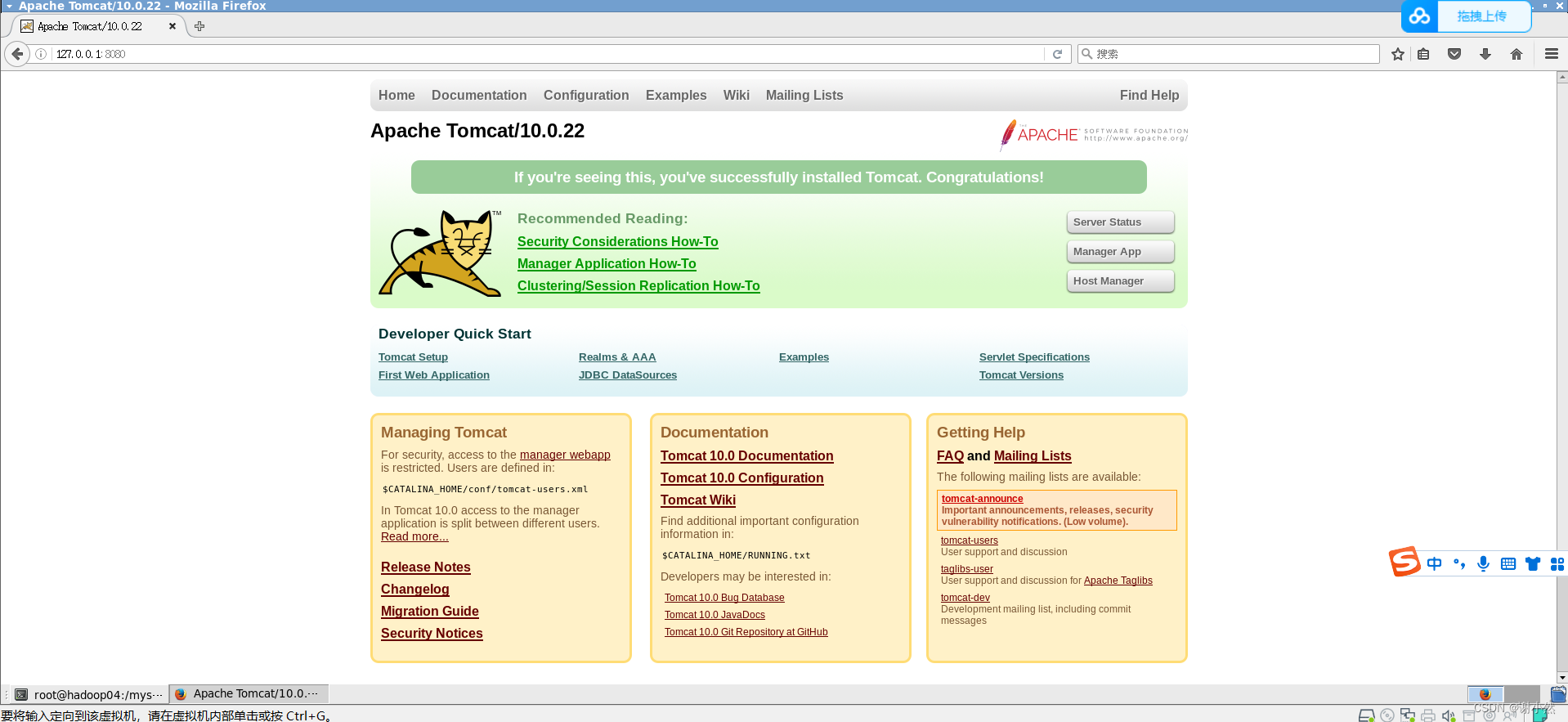Open the Release Notes link
Viewport: 1568px width, 722px height.
tap(426, 567)
